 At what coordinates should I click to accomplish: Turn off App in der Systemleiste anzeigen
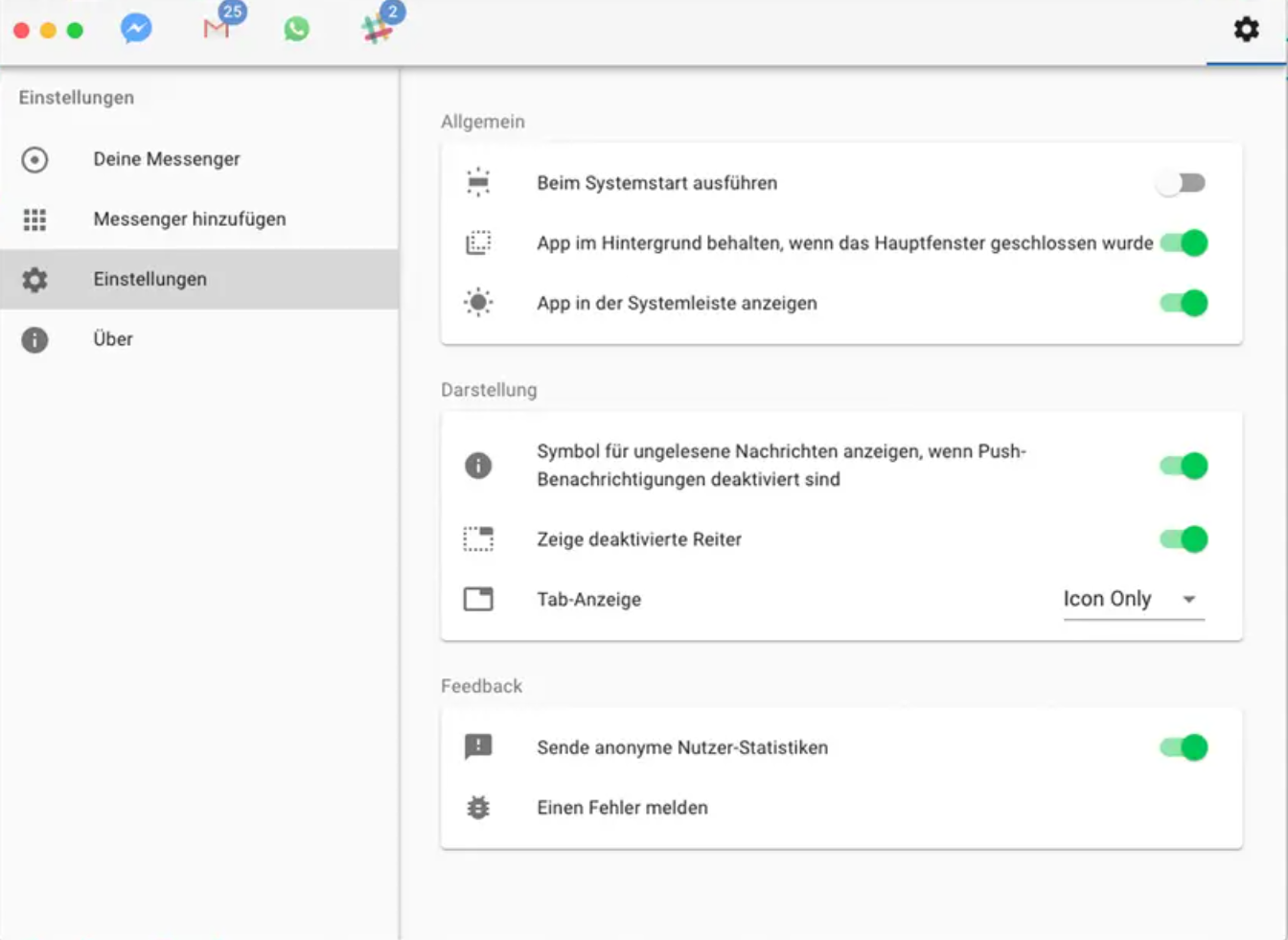point(1184,303)
